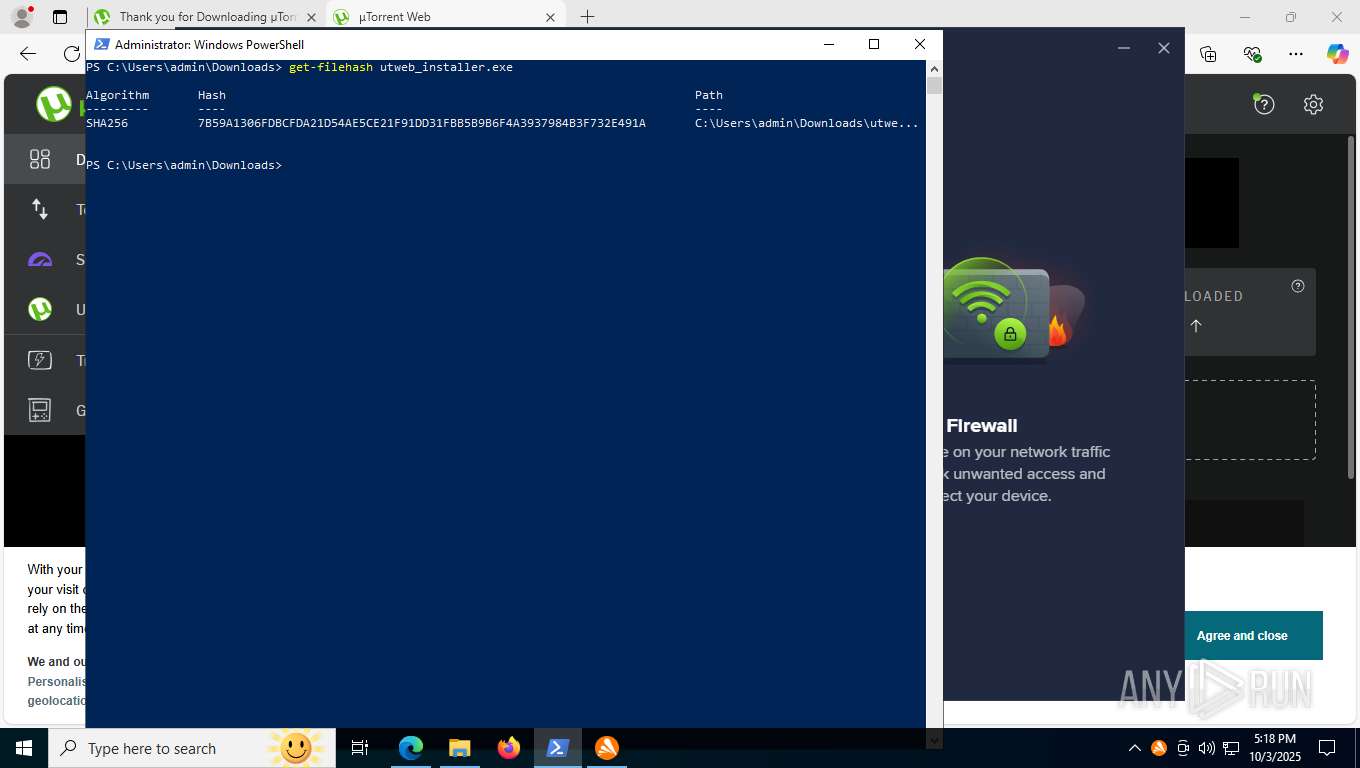Close the µTorrent Web tab

pyautogui.click(x=550, y=17)
